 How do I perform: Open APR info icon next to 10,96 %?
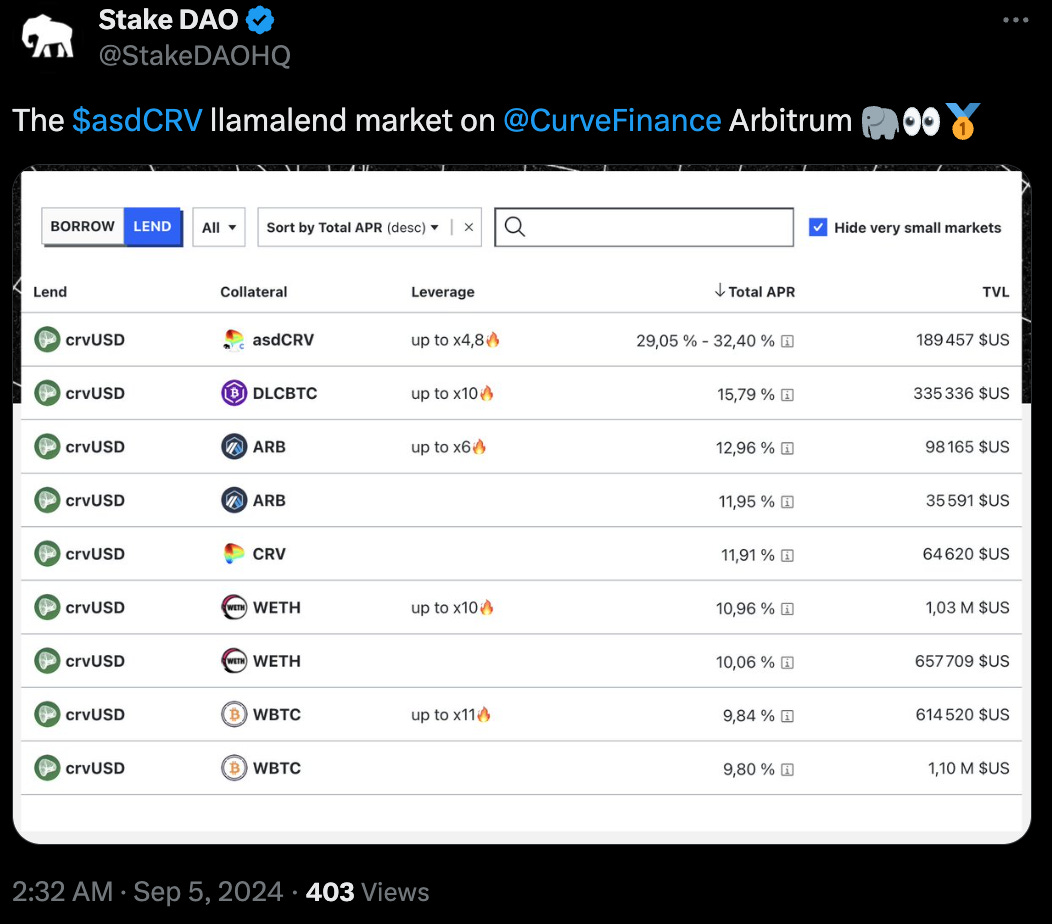pos(788,609)
